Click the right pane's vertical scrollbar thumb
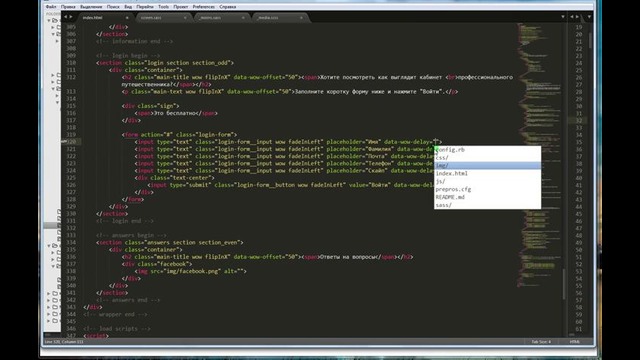 590,40
